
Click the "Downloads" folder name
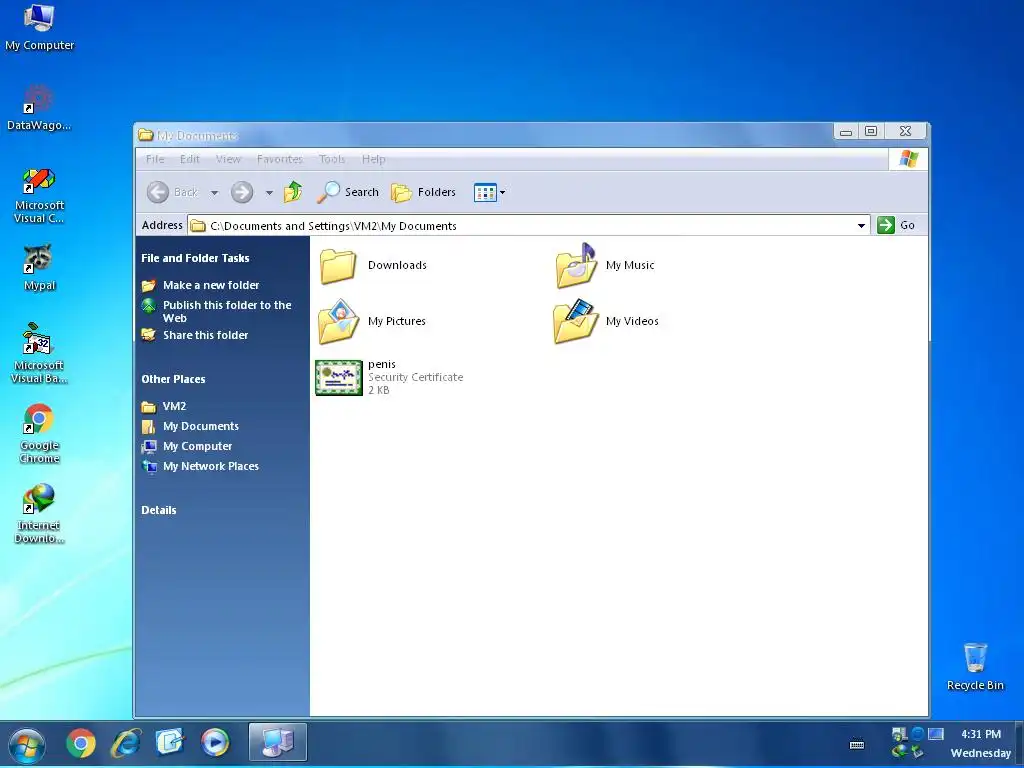[x=397, y=265]
